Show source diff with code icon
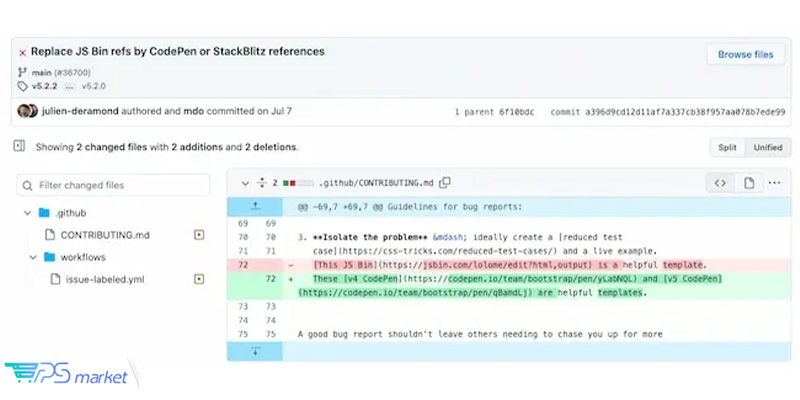The image size is (800, 400). pos(720,183)
